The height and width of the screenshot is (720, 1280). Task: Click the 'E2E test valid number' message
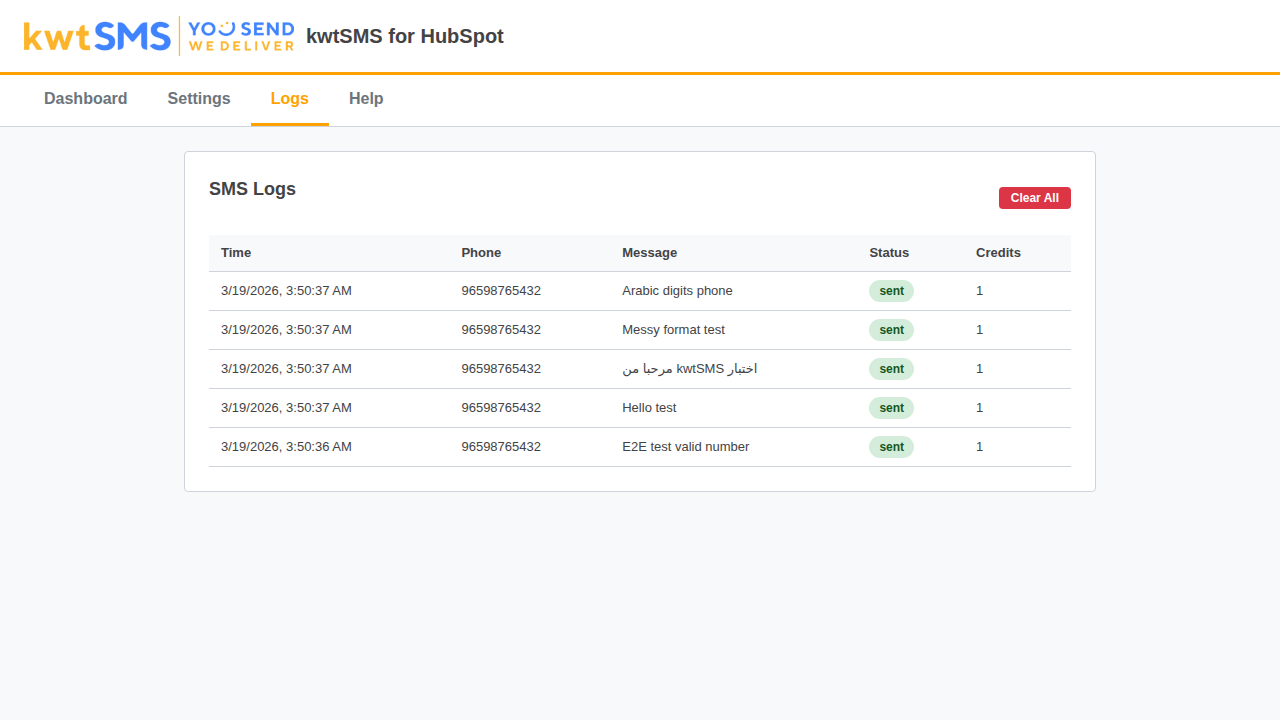pos(685,447)
